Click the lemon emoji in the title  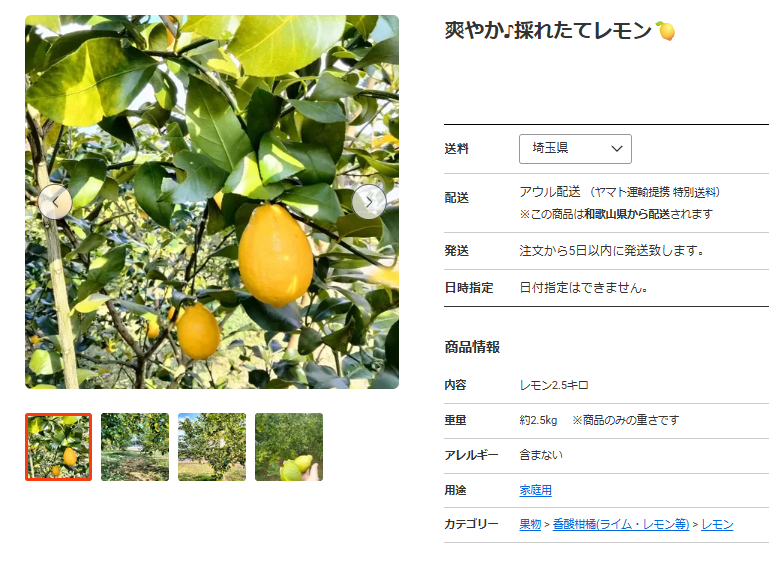[666, 32]
